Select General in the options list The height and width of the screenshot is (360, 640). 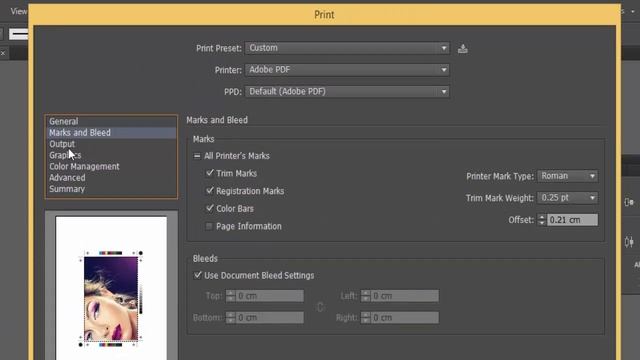[111, 121]
